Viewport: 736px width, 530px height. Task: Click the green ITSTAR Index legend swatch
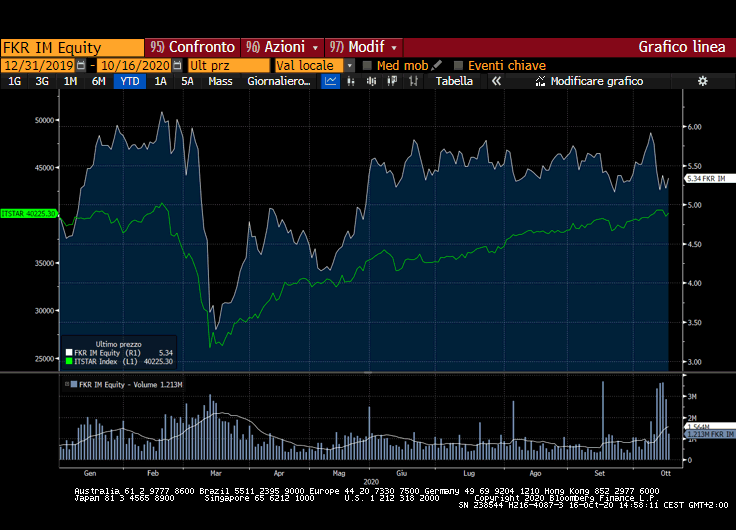69,361
